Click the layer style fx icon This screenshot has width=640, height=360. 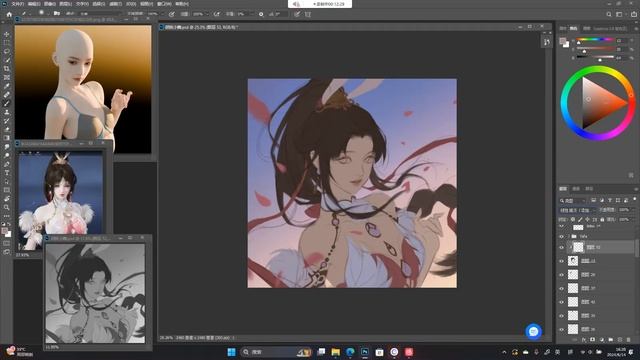pyautogui.click(x=584, y=339)
